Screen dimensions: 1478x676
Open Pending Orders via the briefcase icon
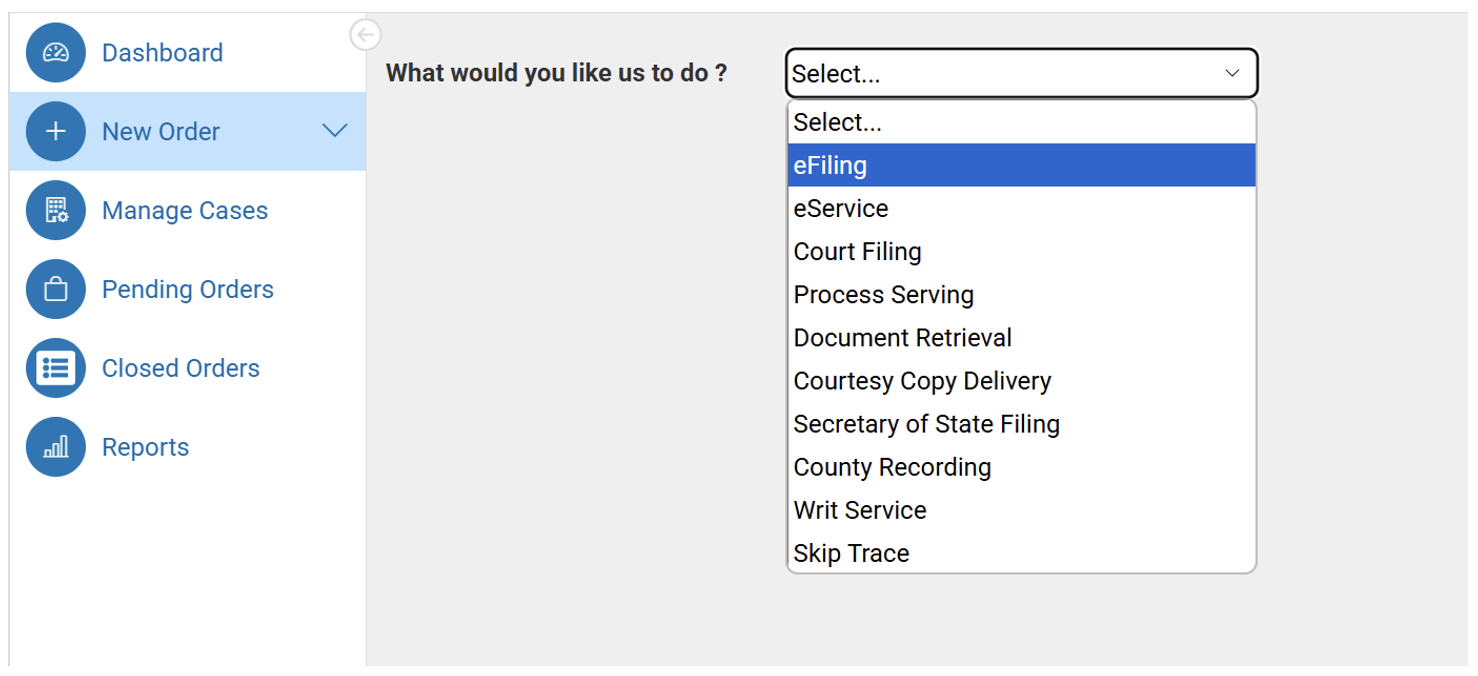[x=55, y=289]
